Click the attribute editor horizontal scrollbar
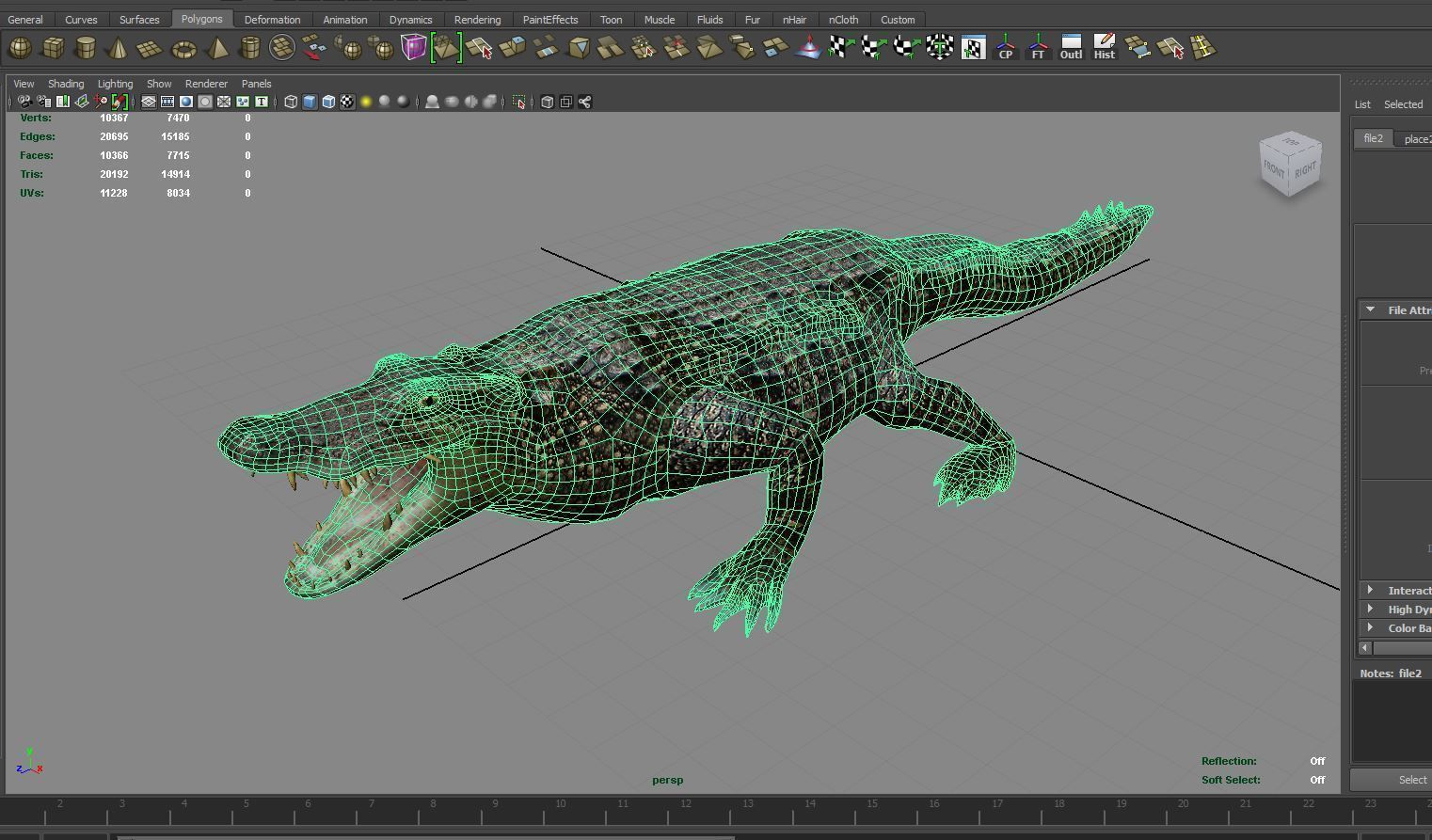 1400,647
